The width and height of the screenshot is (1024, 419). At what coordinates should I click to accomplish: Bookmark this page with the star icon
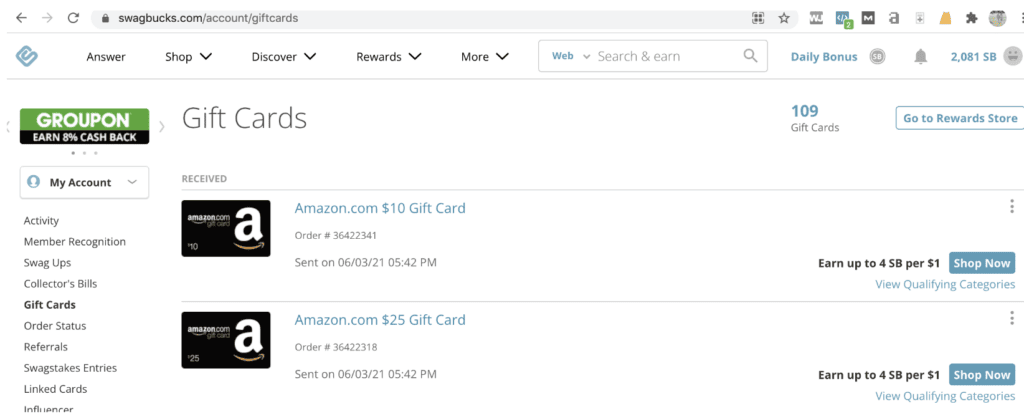click(784, 18)
